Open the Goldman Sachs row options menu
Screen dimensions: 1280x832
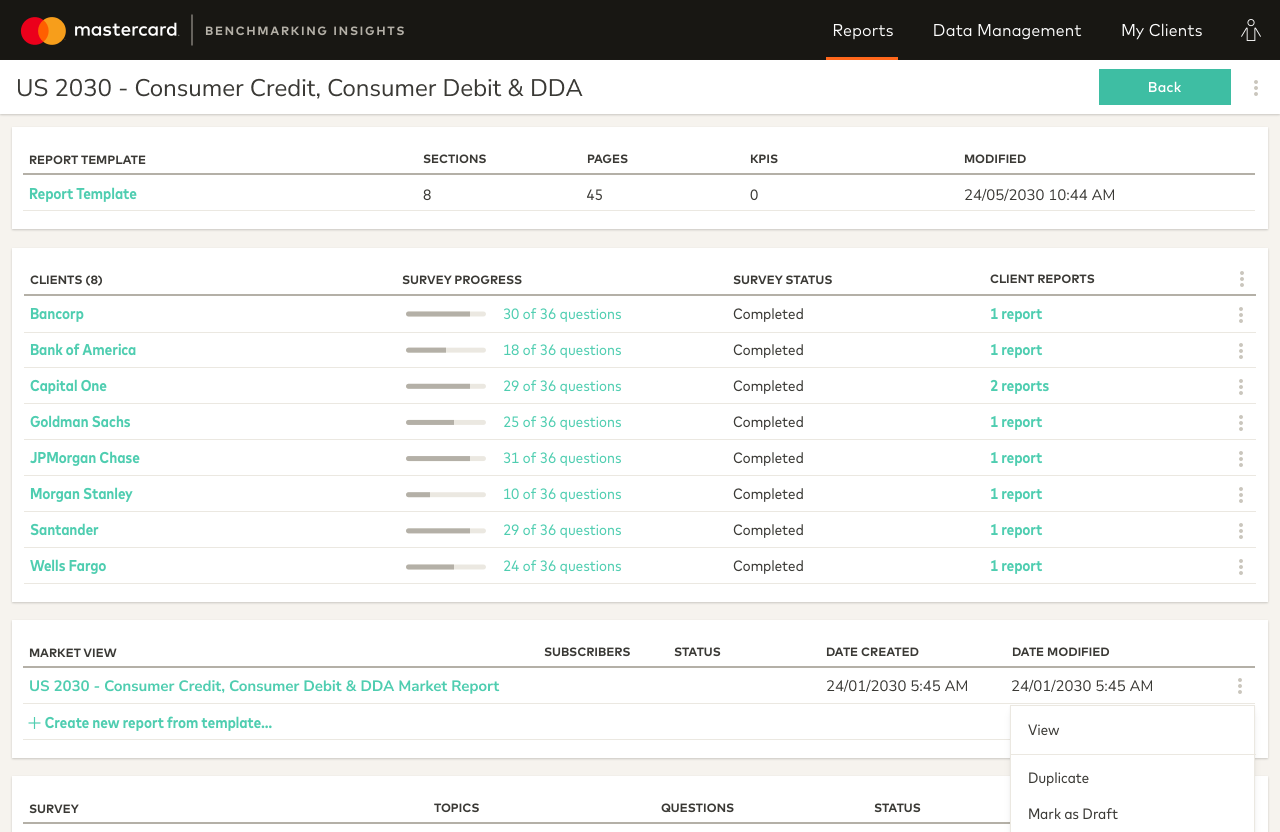pyautogui.click(x=1241, y=423)
